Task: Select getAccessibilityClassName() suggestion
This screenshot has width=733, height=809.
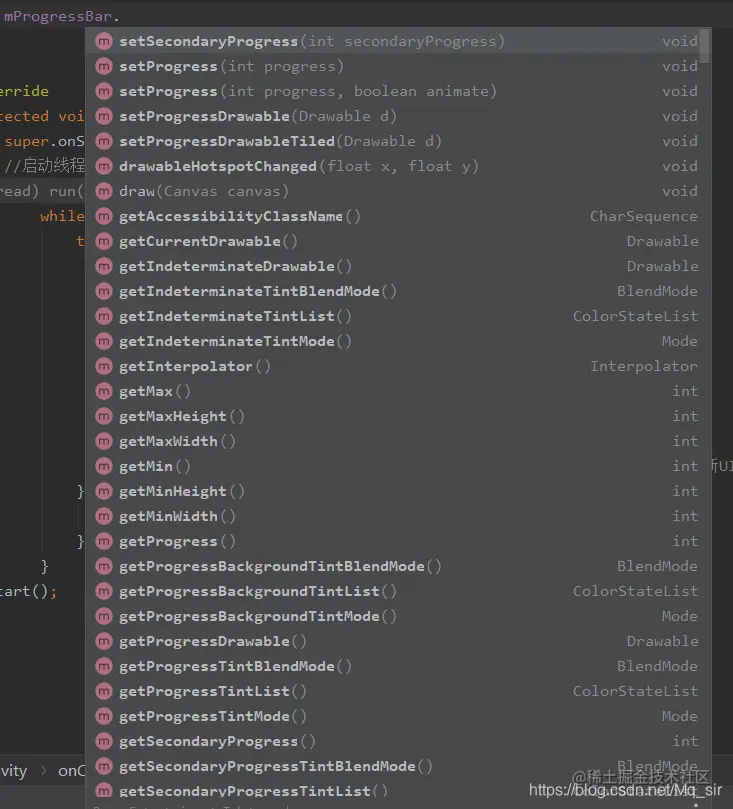Action: pos(396,216)
